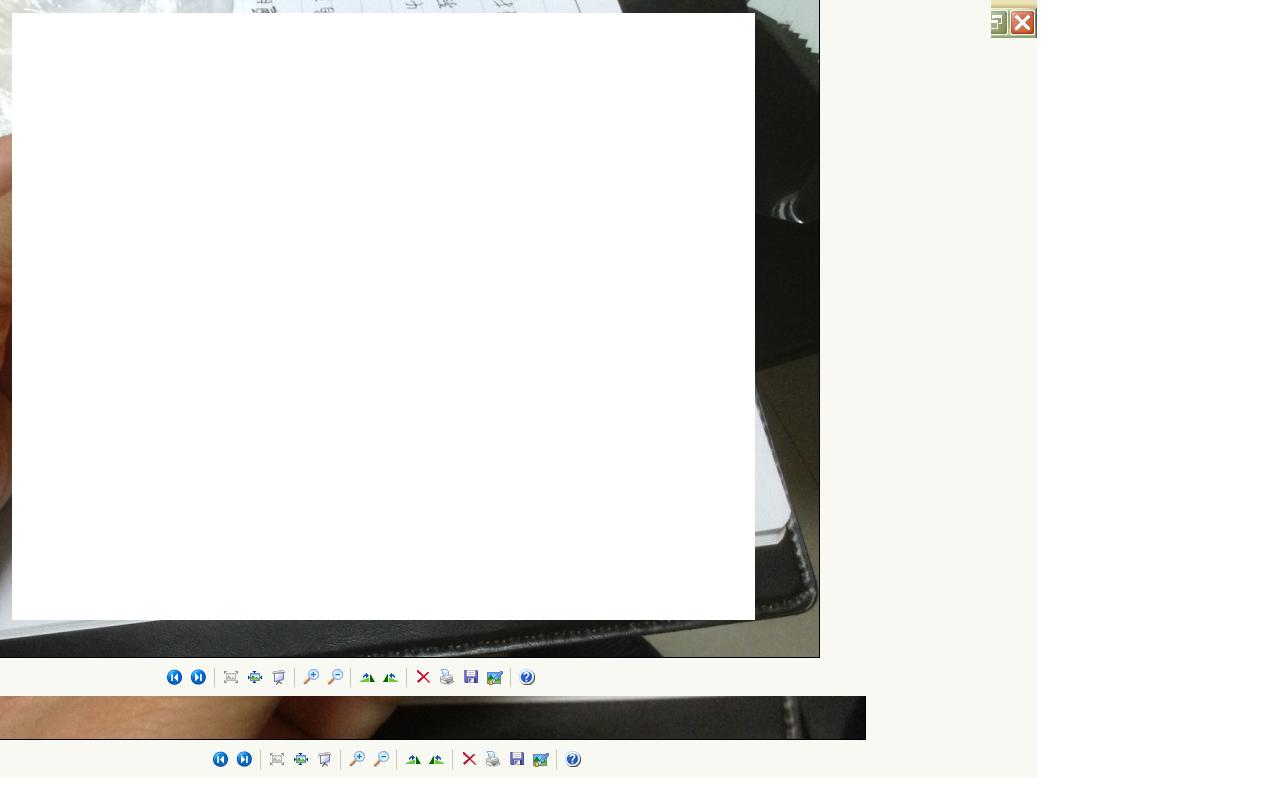Zoom Out using upper toolbar magnifier
1280x800 pixels.
(335, 677)
